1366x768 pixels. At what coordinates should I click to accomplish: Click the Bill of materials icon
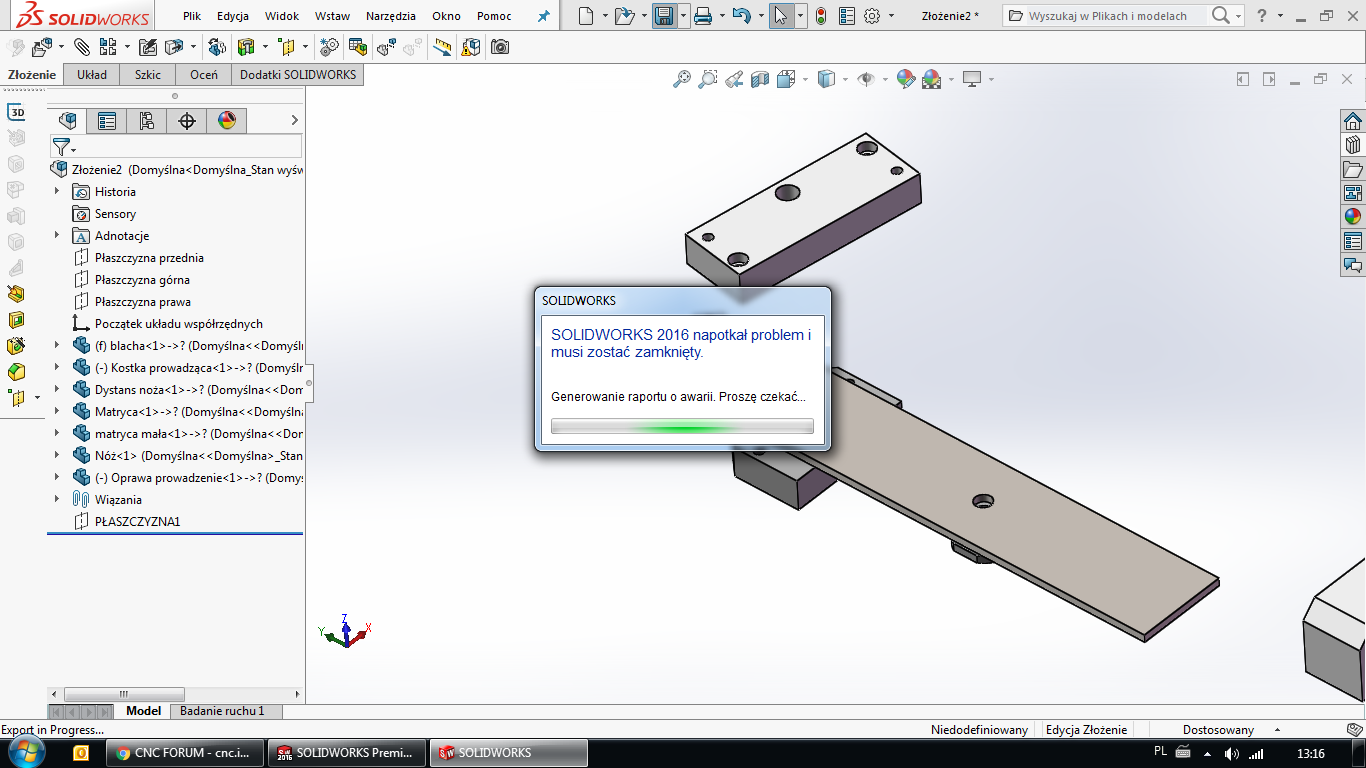pyautogui.click(x=358, y=47)
